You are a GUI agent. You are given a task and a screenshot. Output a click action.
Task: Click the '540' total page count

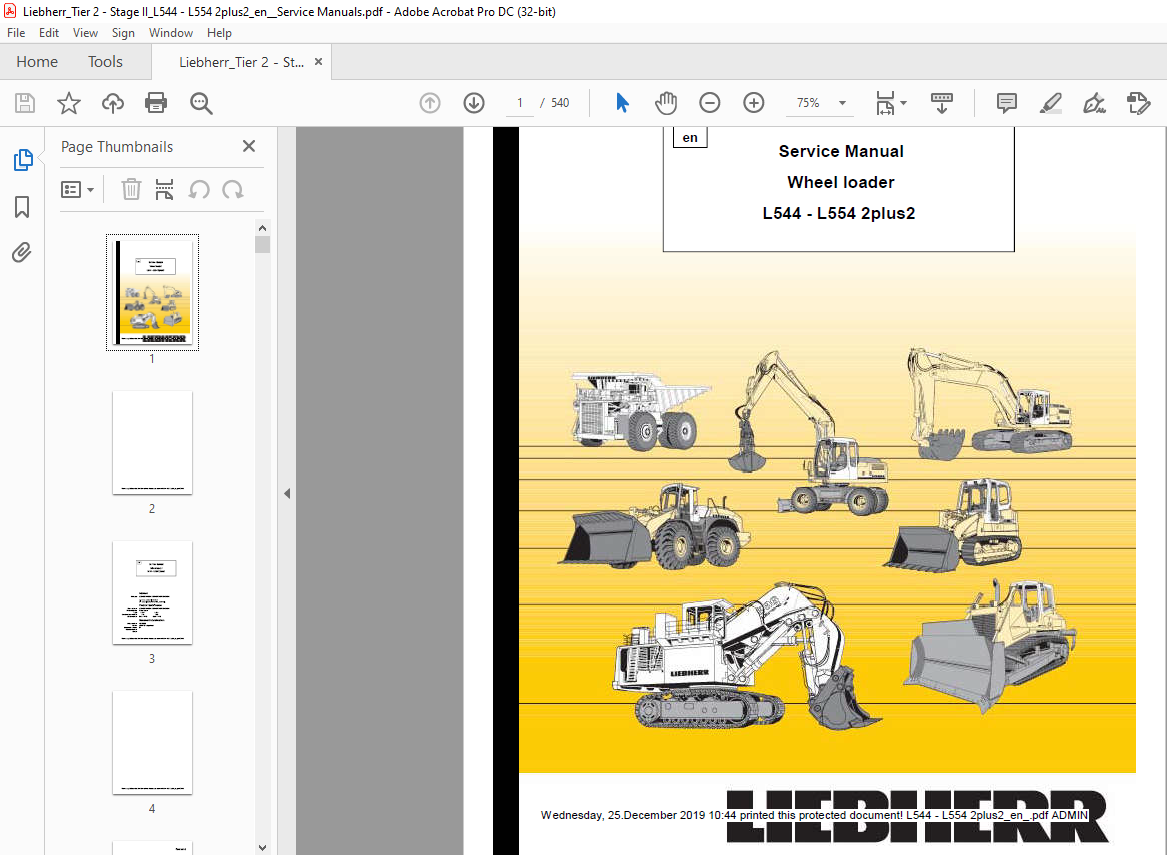click(560, 103)
